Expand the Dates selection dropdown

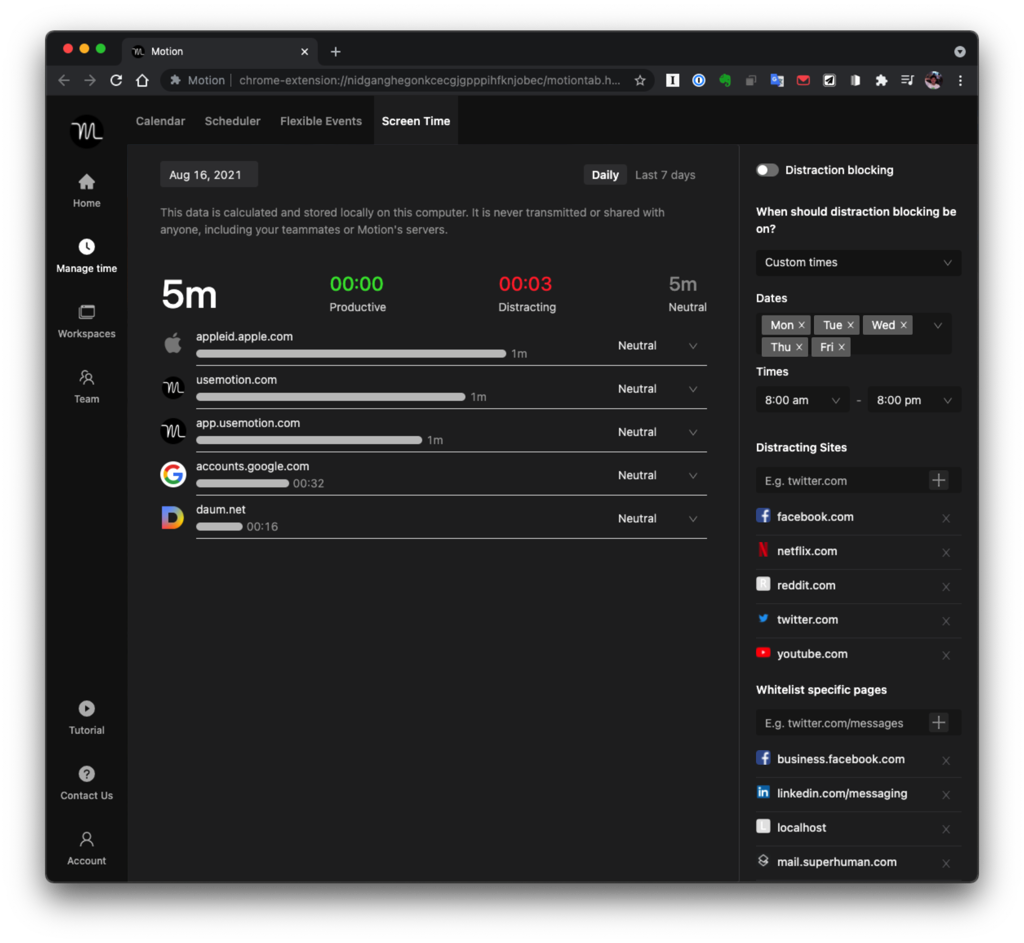tap(938, 325)
